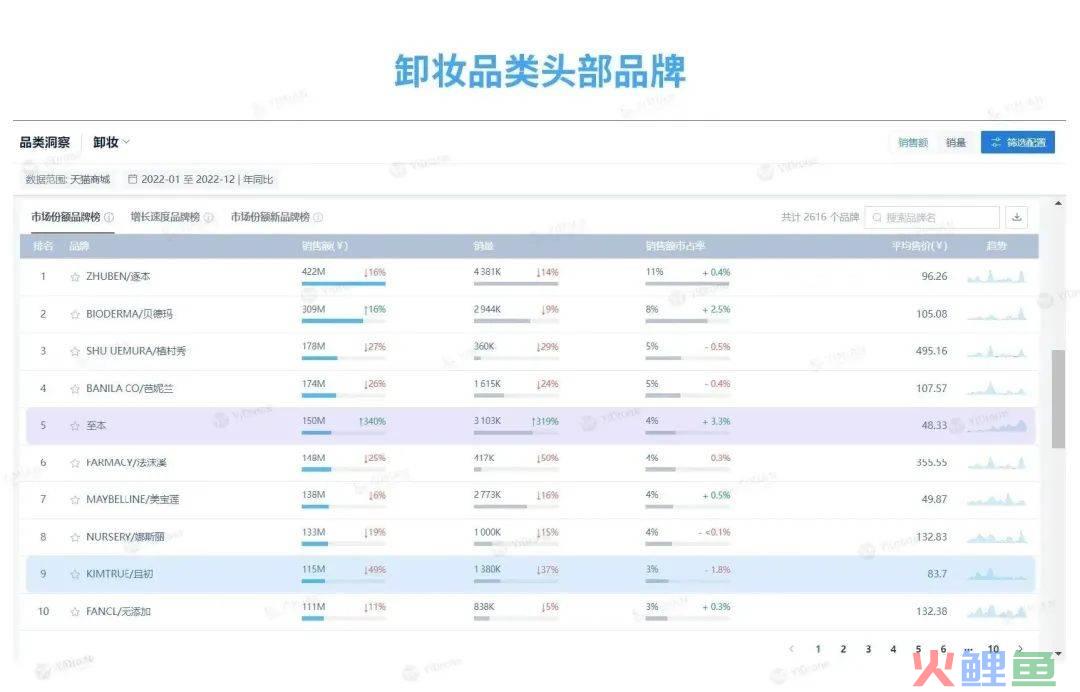Open the ZHUBEN/逐本 trend sparkline

point(996,277)
